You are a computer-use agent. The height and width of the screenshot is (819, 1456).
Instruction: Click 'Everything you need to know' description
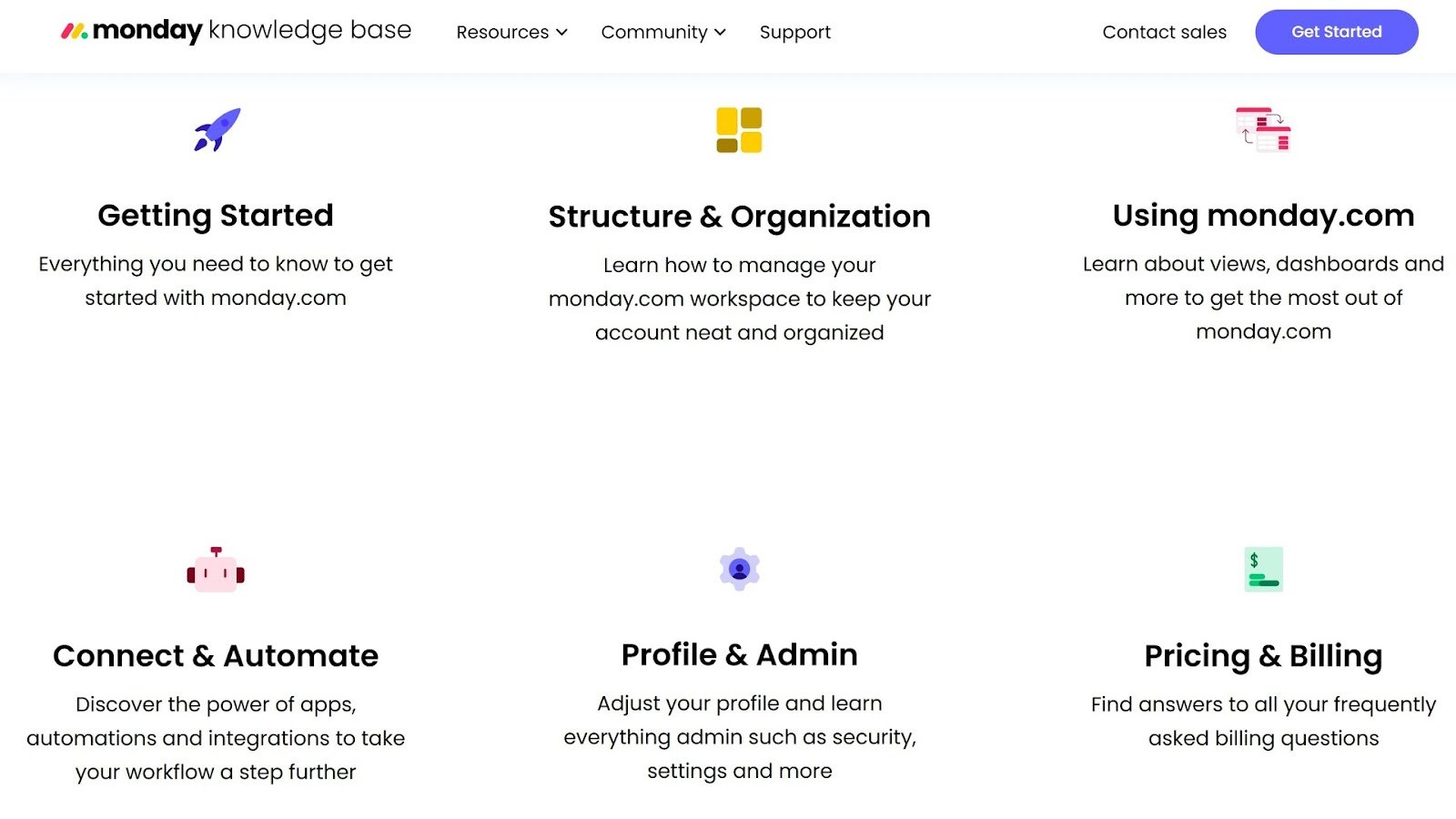point(216,281)
